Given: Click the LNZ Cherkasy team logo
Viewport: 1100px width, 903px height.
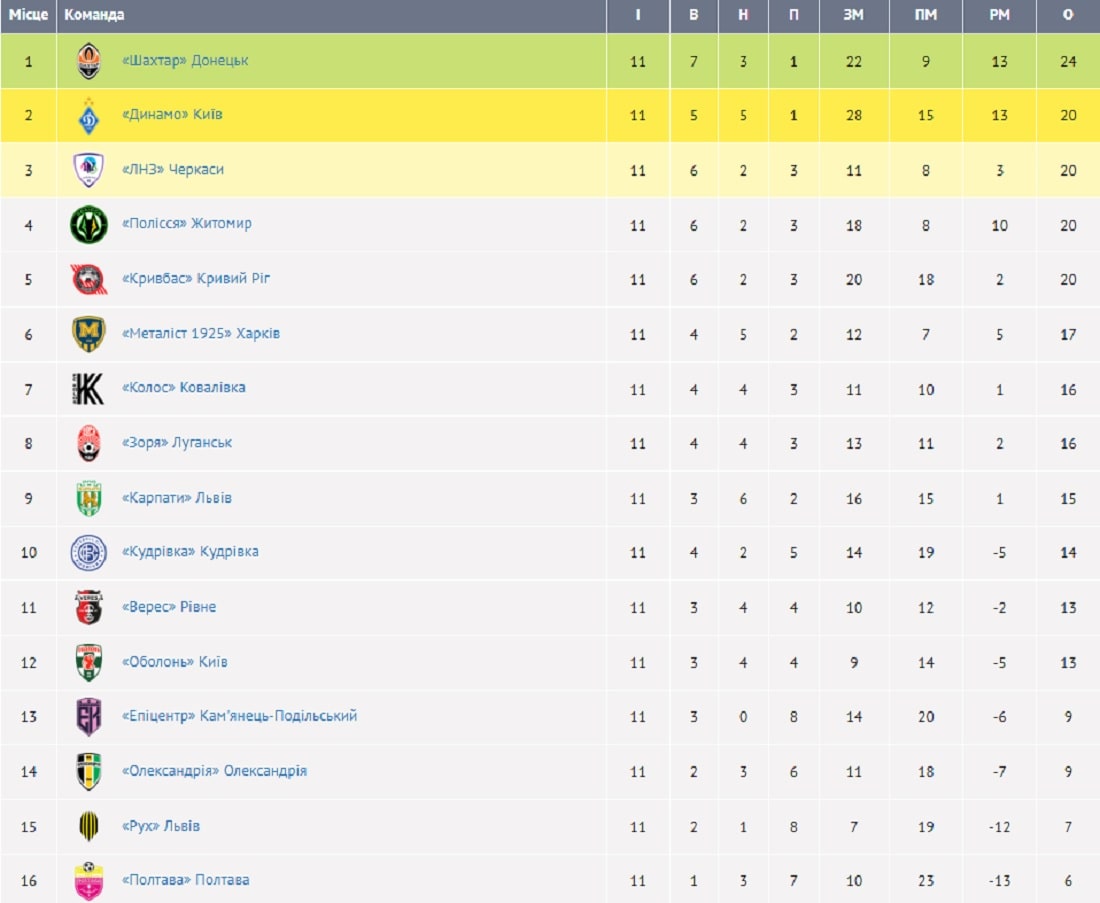Looking at the screenshot, I should click(88, 170).
